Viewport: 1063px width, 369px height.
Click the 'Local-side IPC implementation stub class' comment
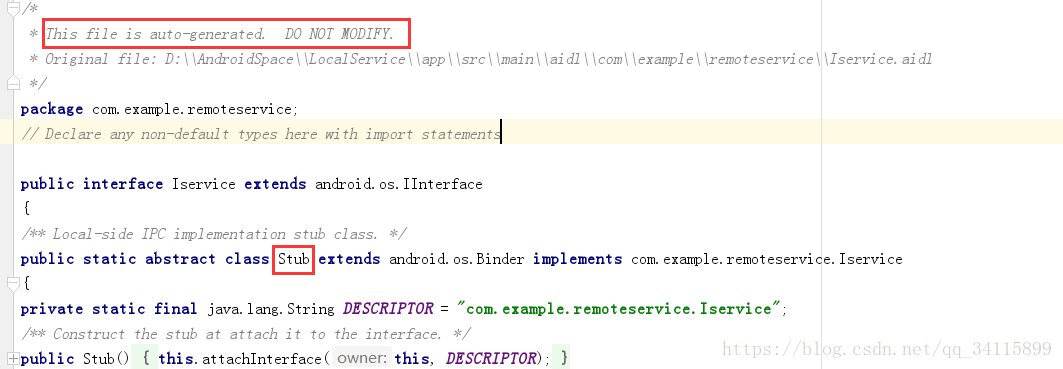pyautogui.click(x=214, y=234)
